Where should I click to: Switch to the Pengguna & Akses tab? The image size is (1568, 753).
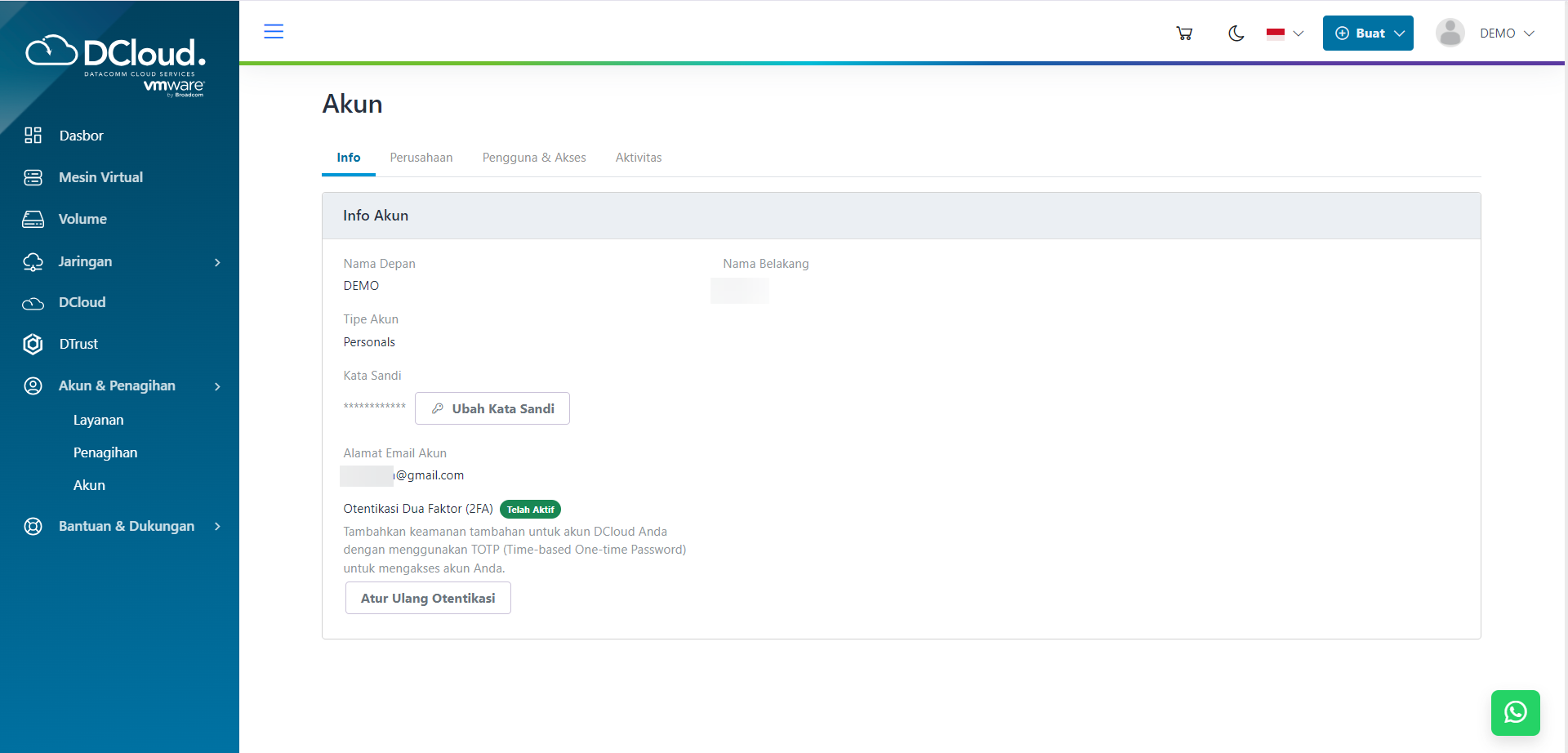(534, 158)
